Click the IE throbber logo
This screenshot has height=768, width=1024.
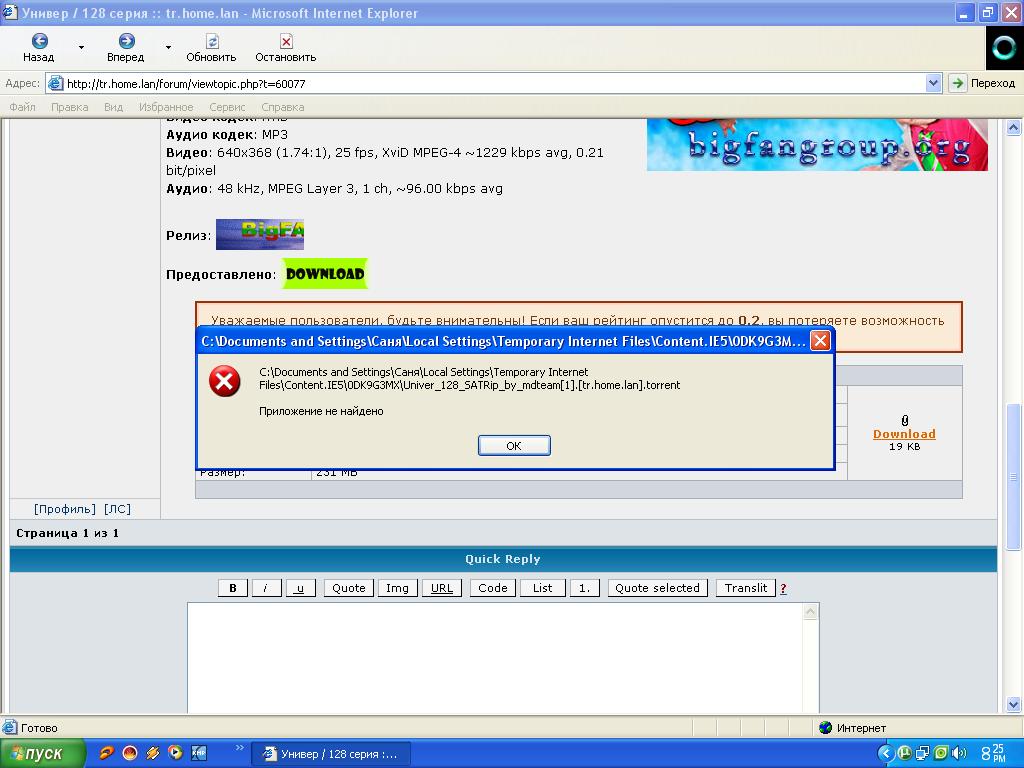coord(1004,48)
